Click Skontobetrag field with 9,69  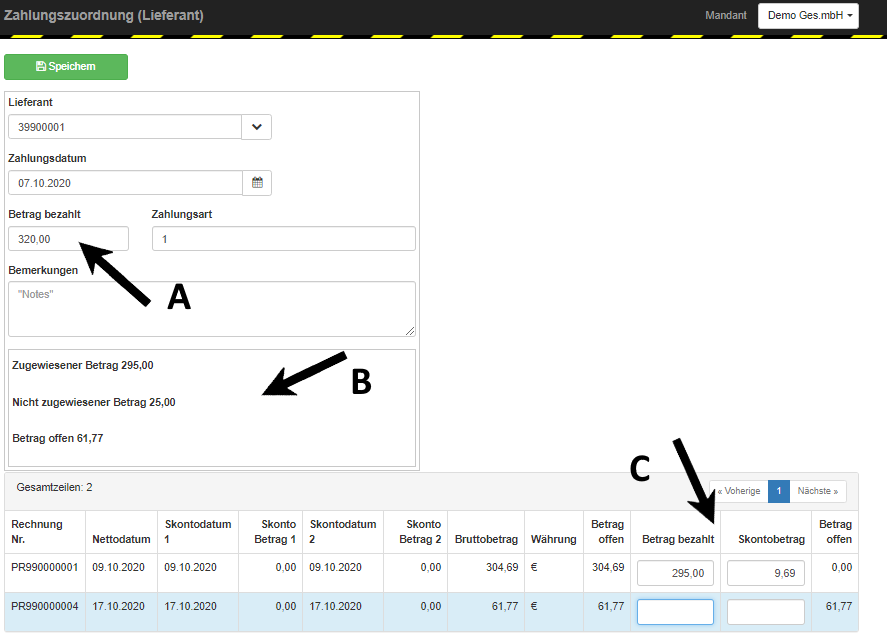pos(765,573)
